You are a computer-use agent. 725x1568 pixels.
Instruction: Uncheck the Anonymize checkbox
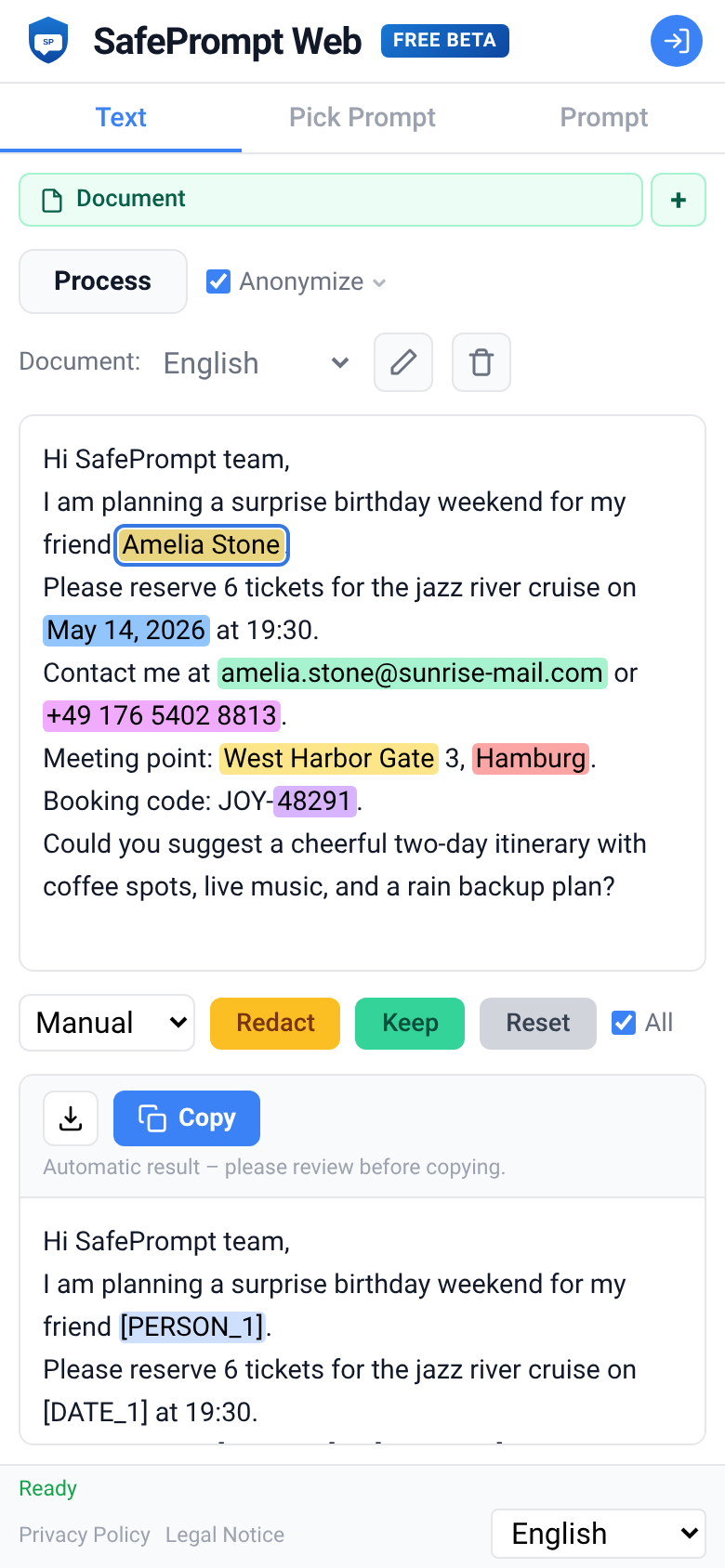point(217,281)
